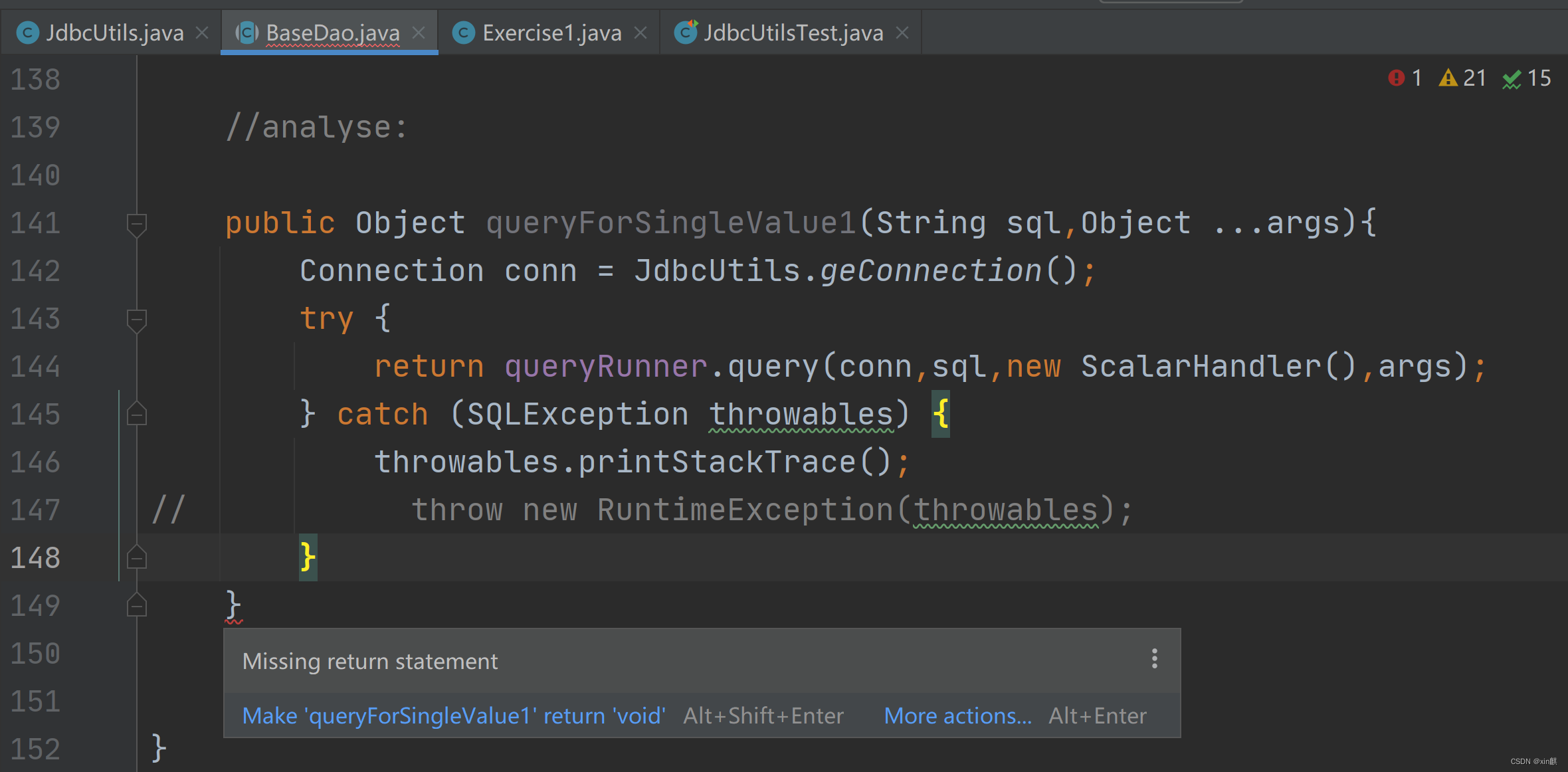Collapse queryForSingleValue1 method at line 141
The height and width of the screenshot is (772, 1568).
(137, 223)
